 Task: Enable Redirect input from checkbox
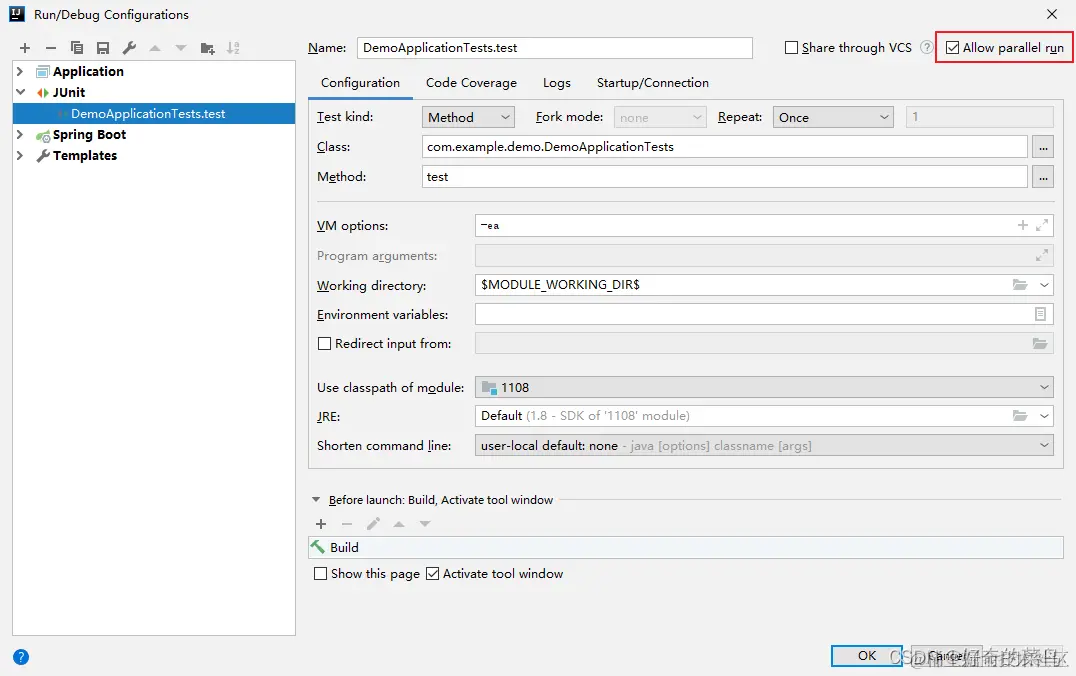point(325,344)
